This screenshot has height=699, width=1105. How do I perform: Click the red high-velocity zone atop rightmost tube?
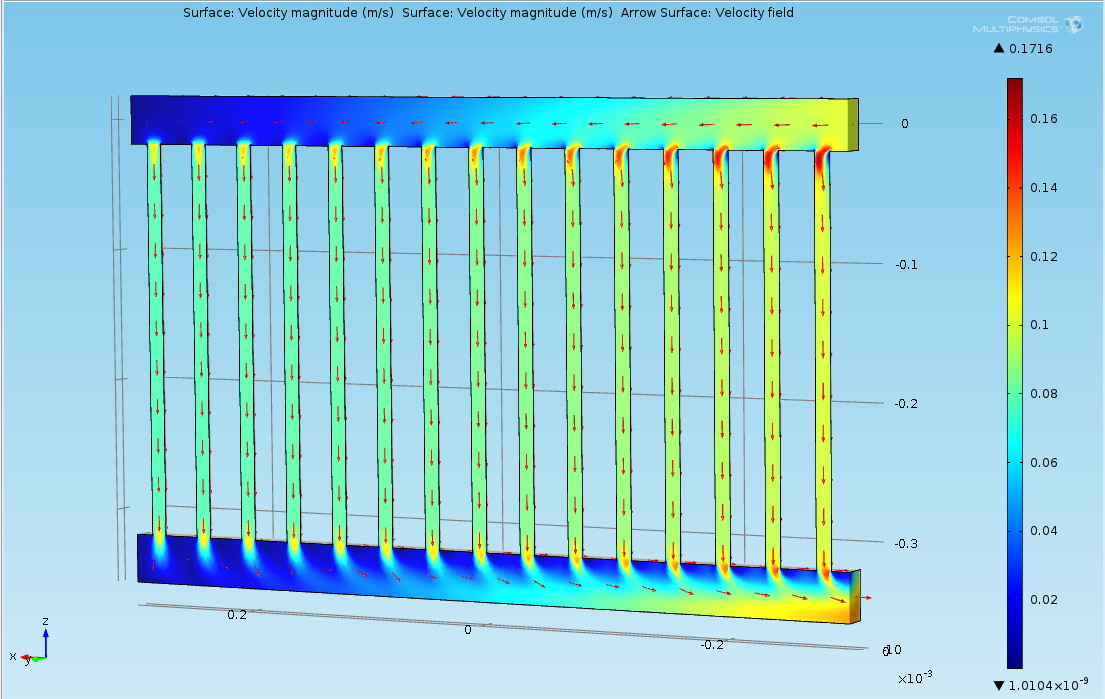[823, 157]
